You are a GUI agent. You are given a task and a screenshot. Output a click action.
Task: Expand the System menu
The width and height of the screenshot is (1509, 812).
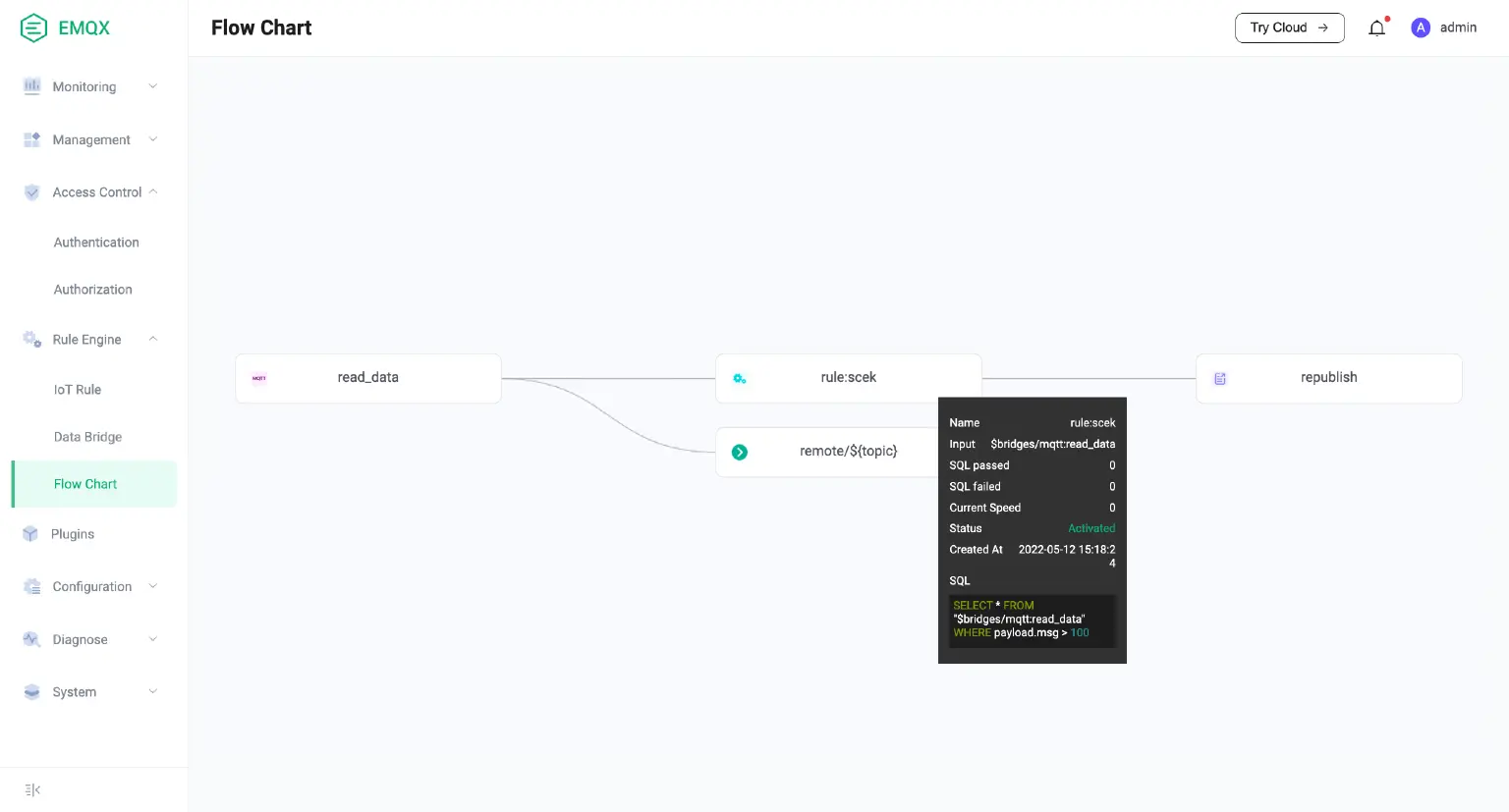point(74,692)
